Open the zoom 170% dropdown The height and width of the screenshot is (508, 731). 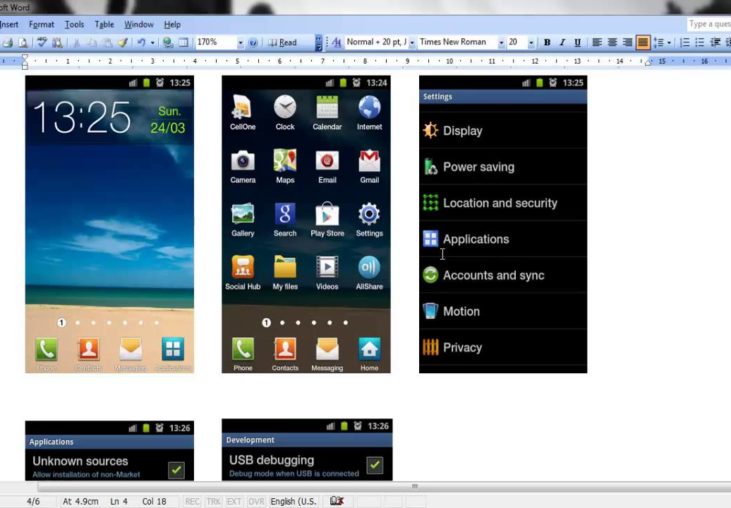click(x=240, y=43)
